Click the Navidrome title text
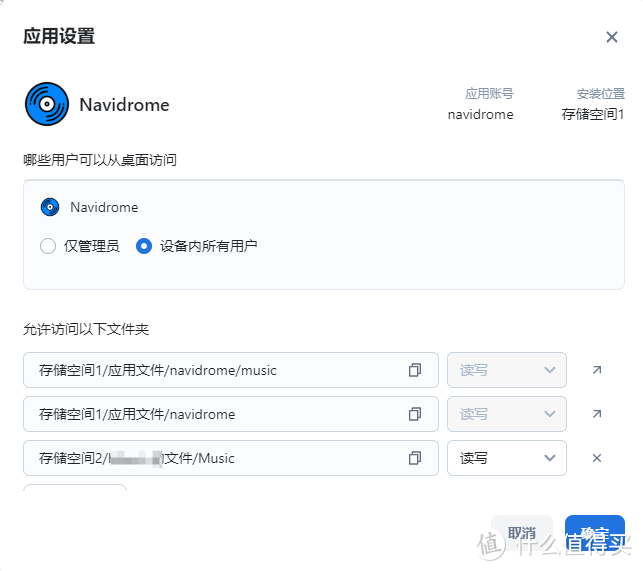 (124, 105)
